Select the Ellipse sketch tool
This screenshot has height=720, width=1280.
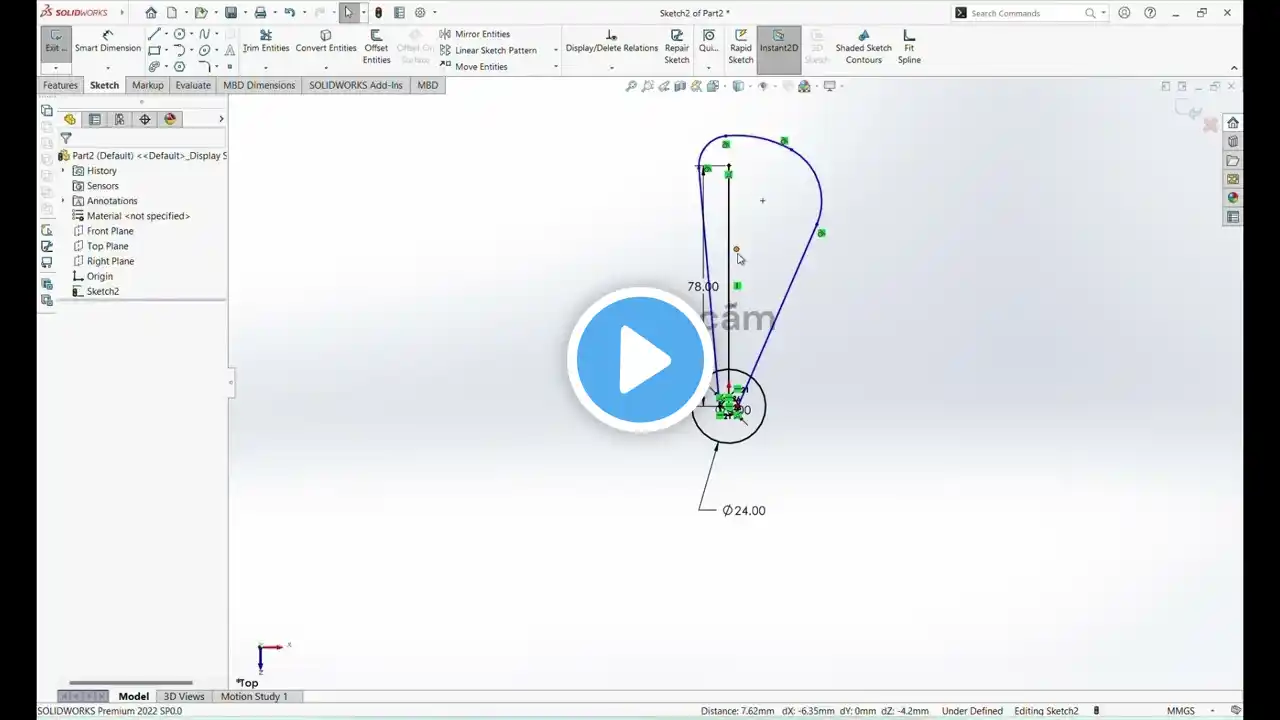tap(205, 50)
